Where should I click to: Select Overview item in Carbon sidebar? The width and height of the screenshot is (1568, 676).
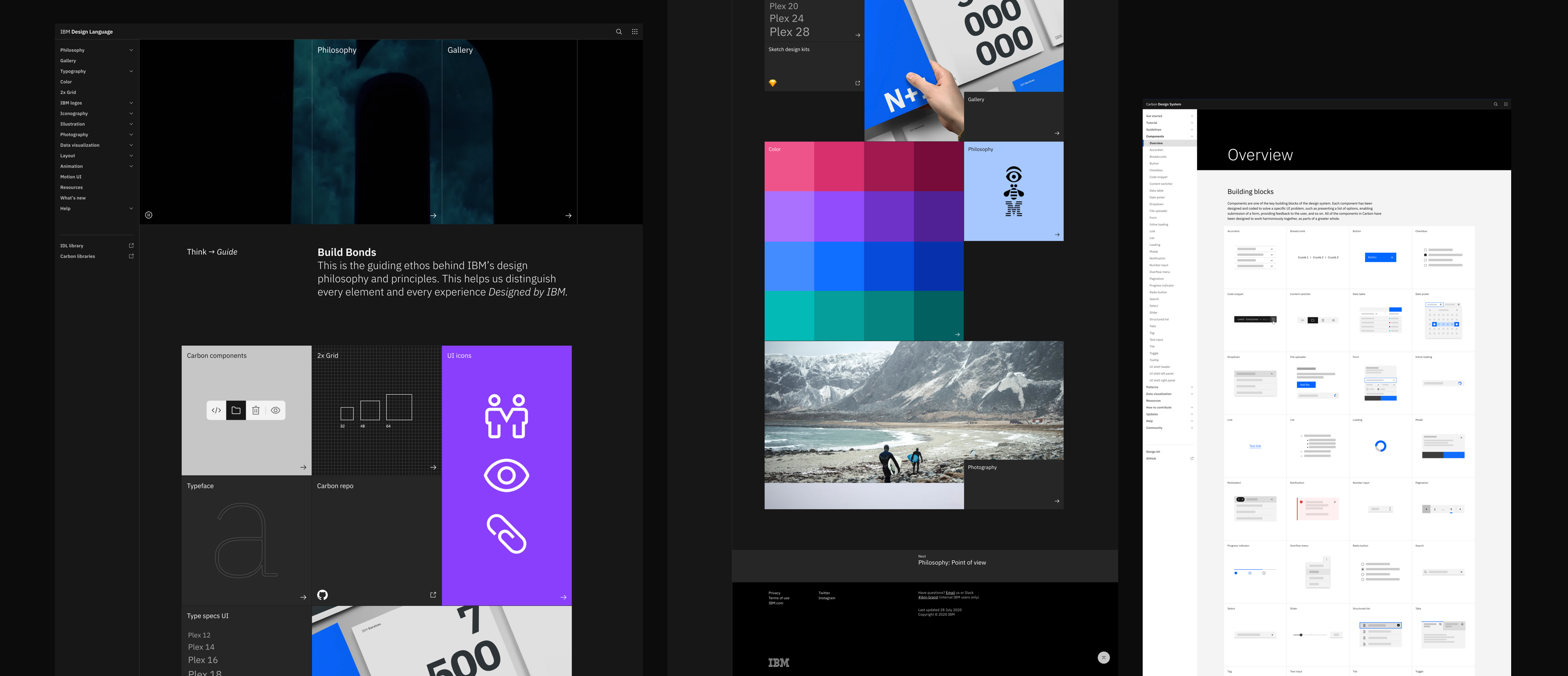pyautogui.click(x=1169, y=143)
